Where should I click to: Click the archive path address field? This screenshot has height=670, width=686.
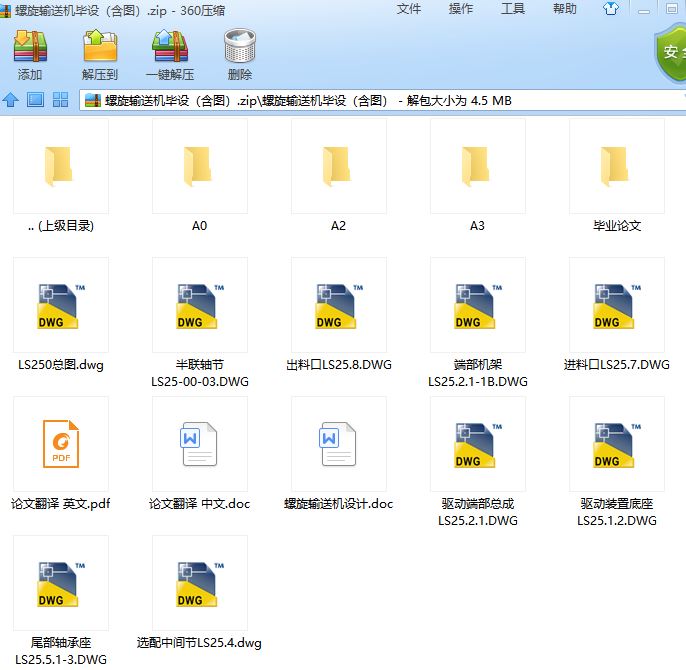click(382, 101)
